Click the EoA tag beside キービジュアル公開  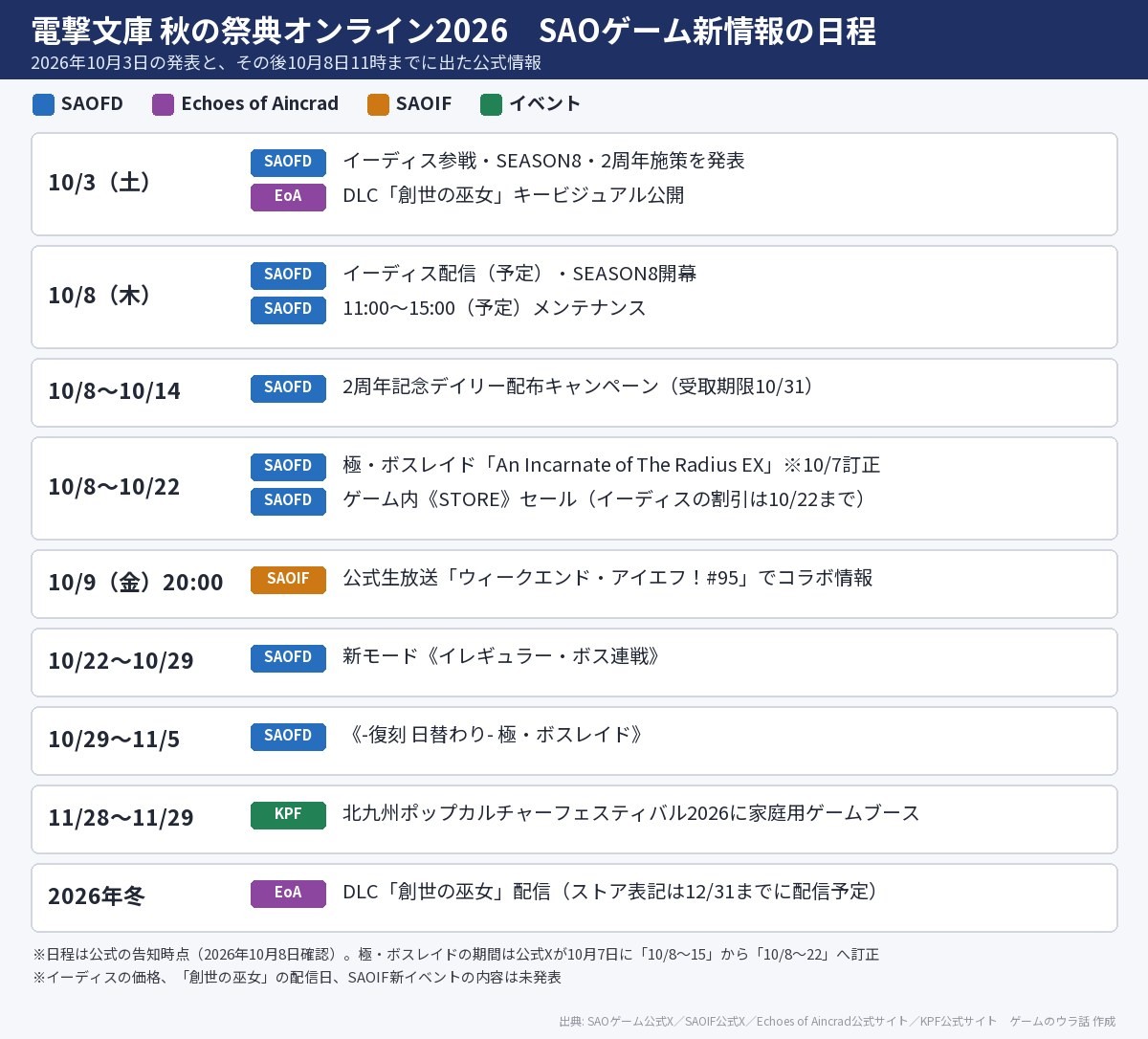point(288,196)
